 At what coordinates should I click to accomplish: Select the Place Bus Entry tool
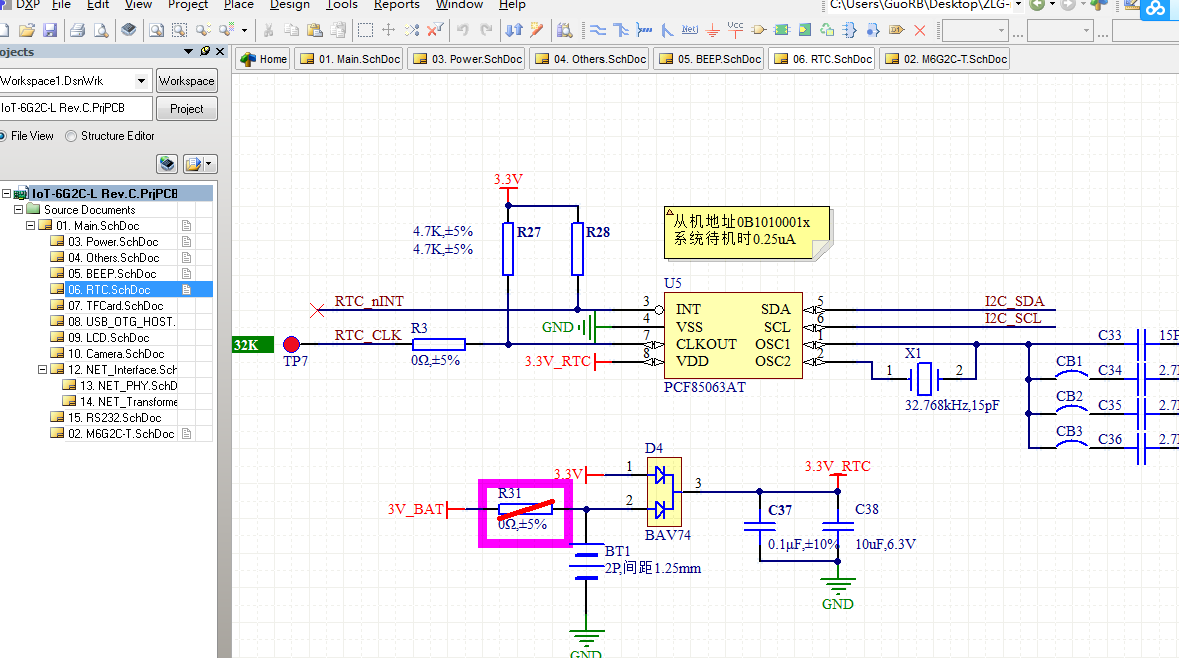coord(667,30)
